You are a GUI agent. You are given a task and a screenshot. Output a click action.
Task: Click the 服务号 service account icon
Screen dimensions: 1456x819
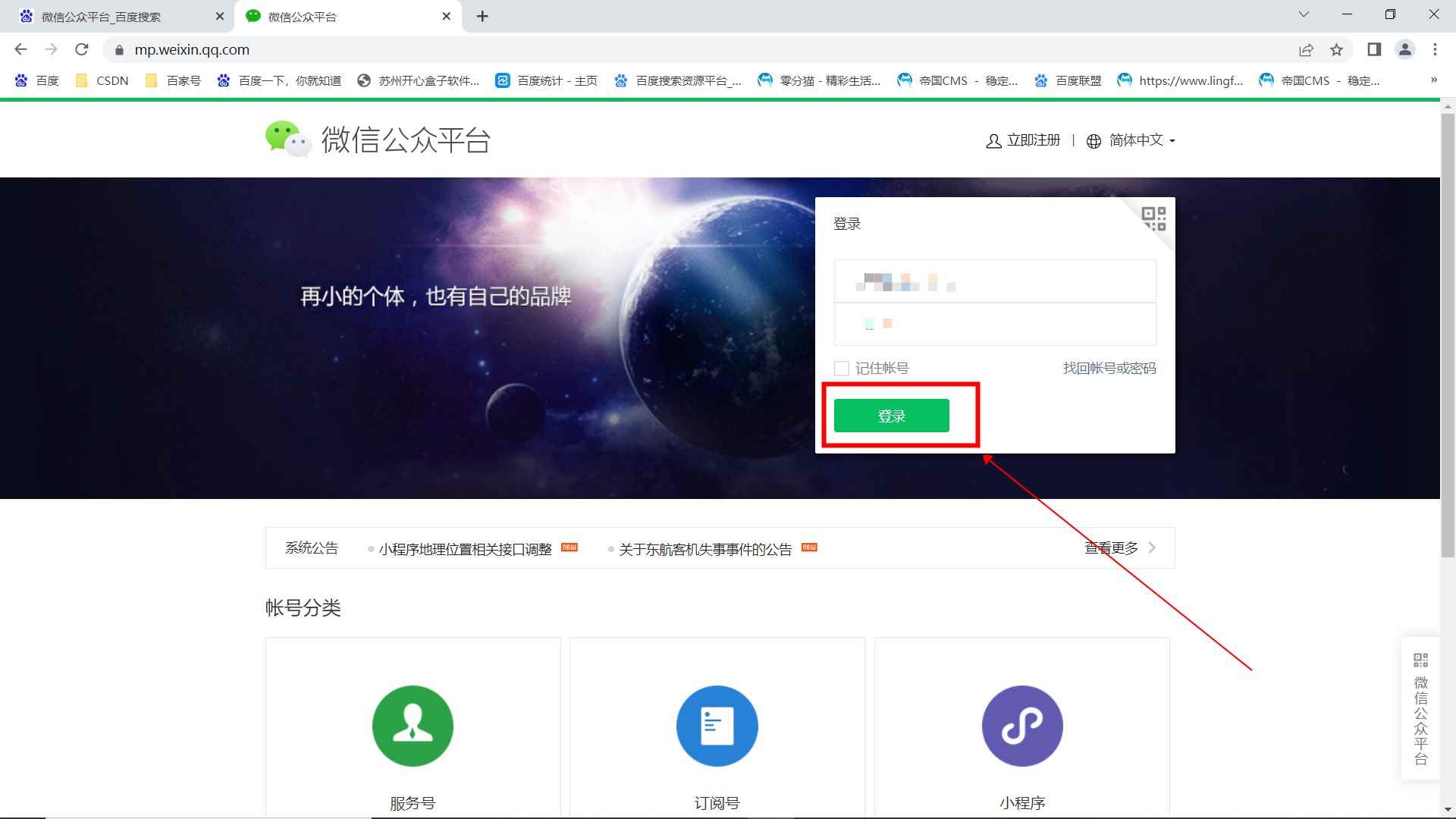coord(412,725)
